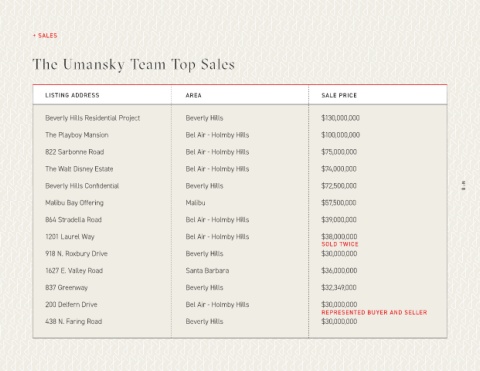
Task: Click The Walt Disney Estate entry
Action: [x=79, y=169]
